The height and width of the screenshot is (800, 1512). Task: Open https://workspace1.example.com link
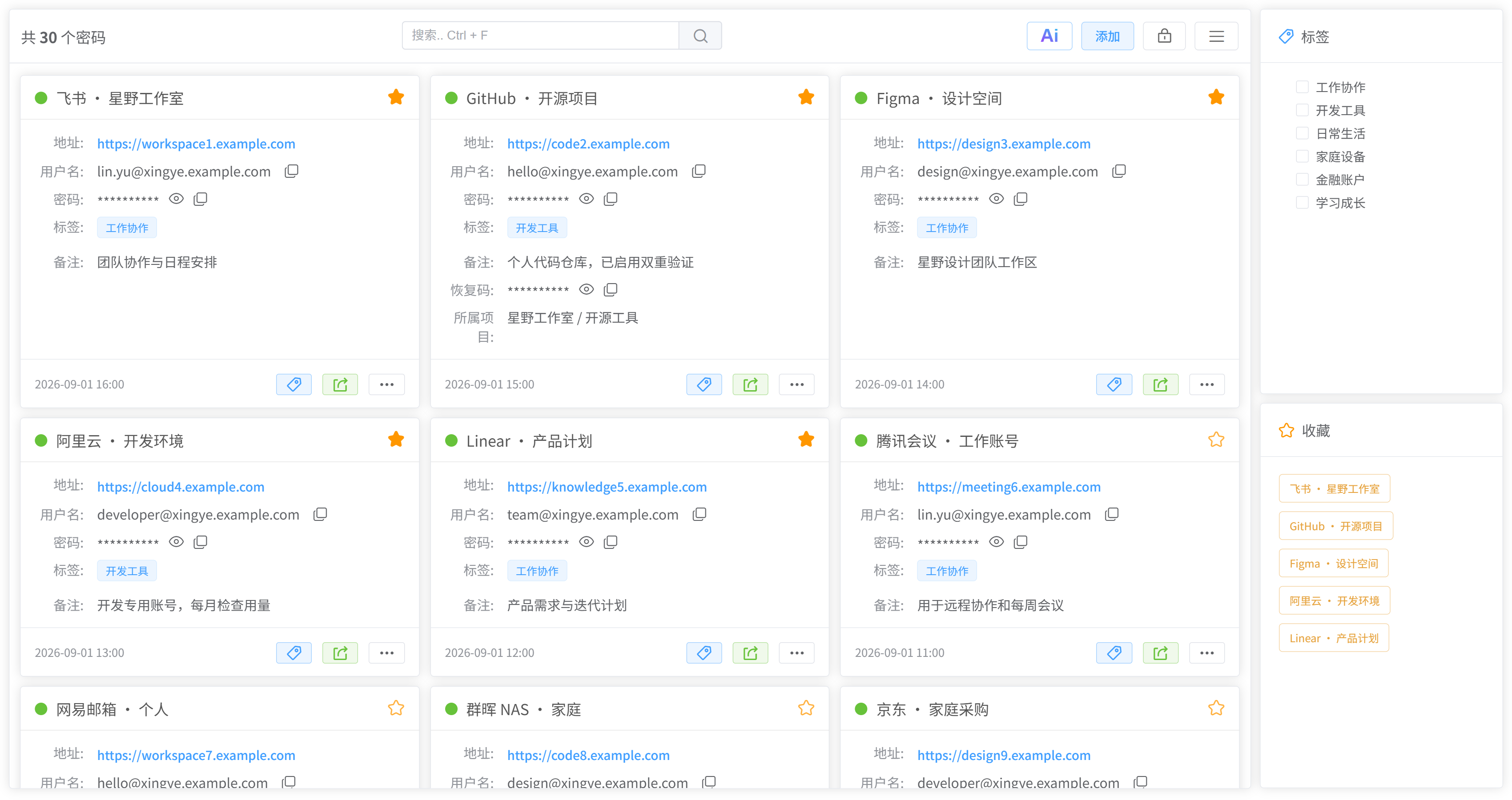tap(196, 144)
